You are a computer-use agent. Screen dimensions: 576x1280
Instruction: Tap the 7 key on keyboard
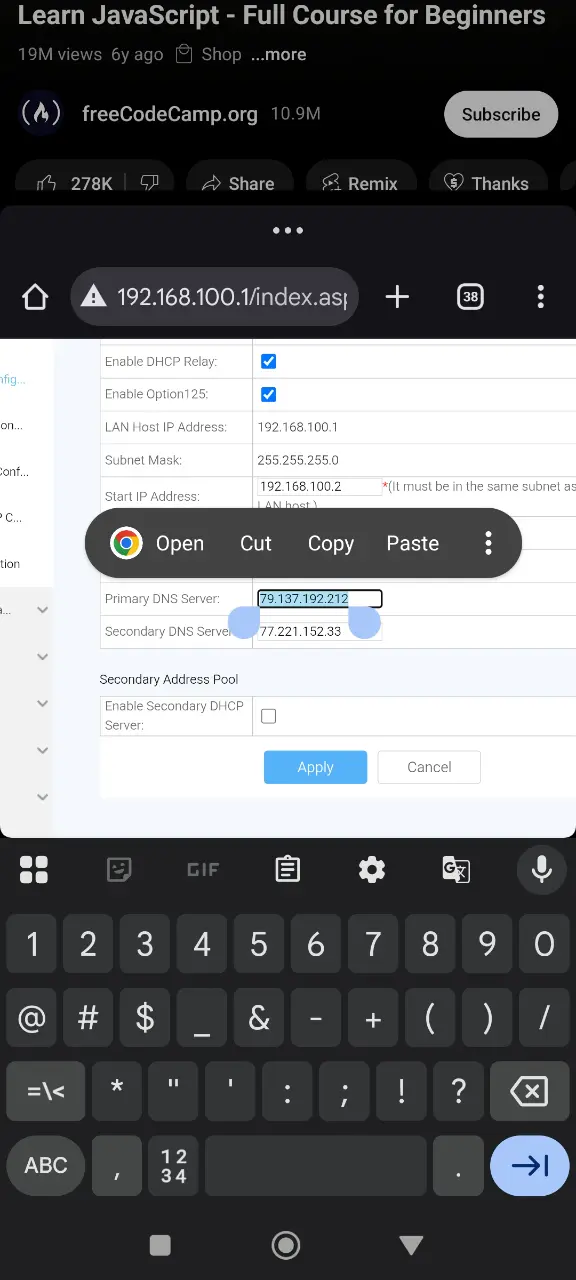(x=373, y=944)
